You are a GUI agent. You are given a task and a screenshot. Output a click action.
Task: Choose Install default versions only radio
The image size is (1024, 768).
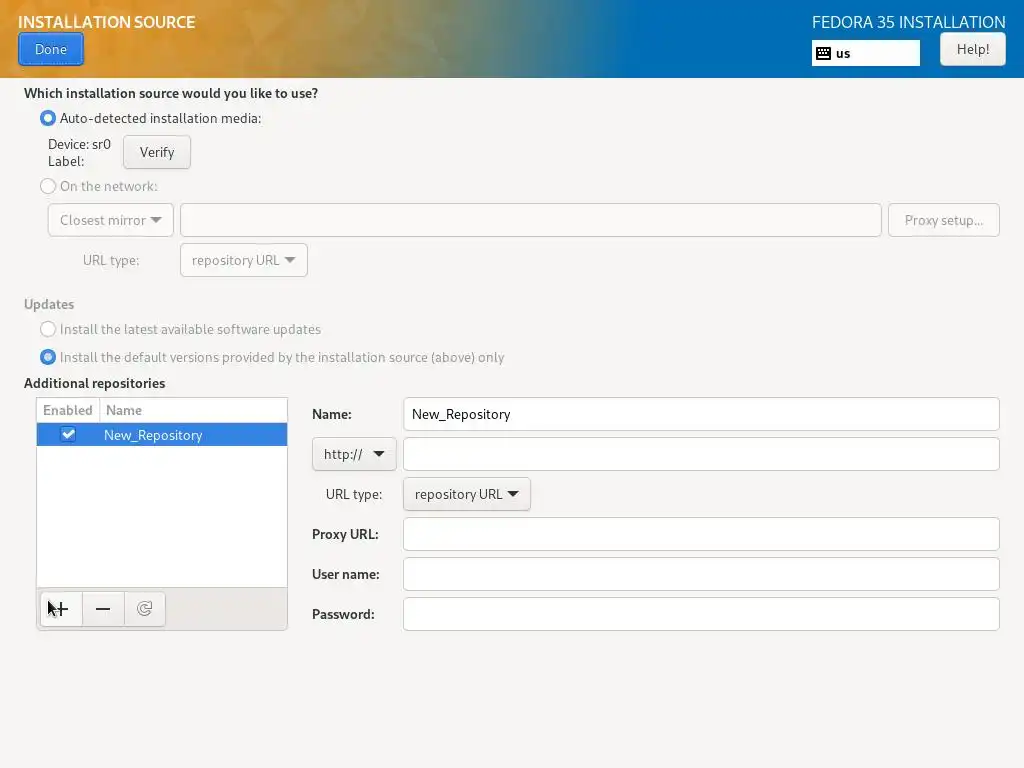click(x=48, y=357)
